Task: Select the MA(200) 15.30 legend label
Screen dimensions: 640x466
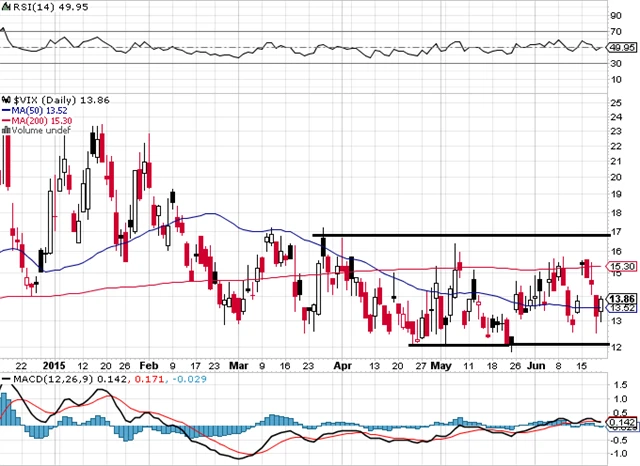Action: 43,120
